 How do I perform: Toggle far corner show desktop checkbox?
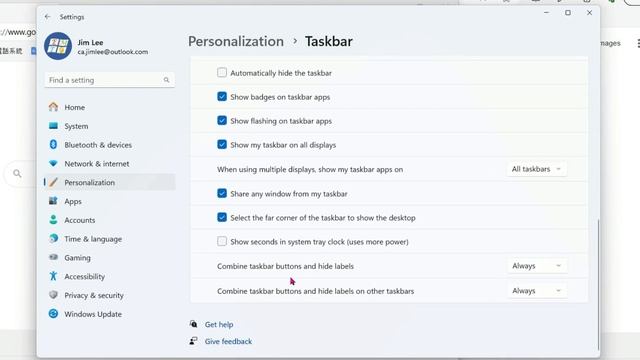222,218
